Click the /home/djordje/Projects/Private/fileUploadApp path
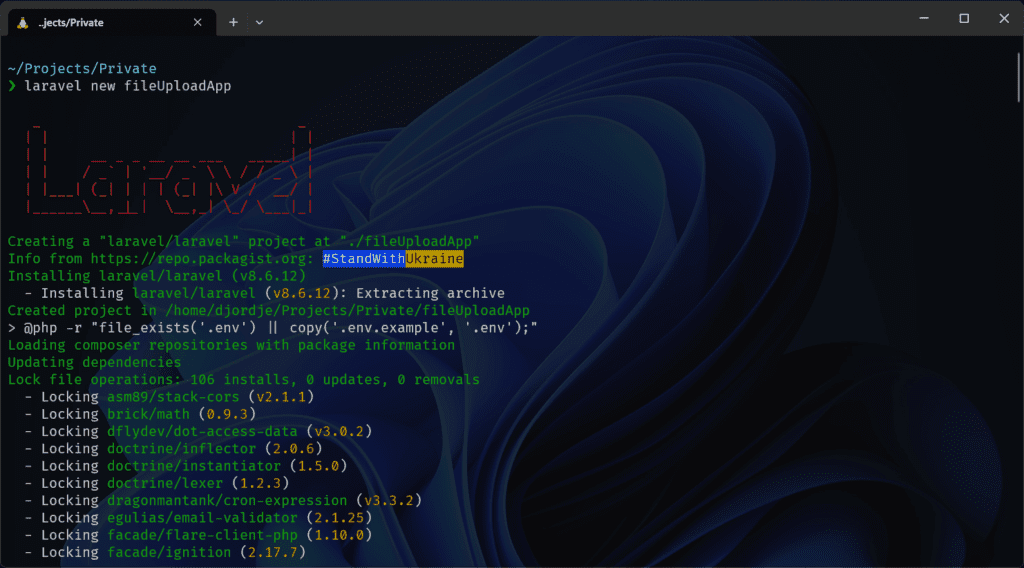Viewport: 1024px width, 568px height. [x=347, y=311]
